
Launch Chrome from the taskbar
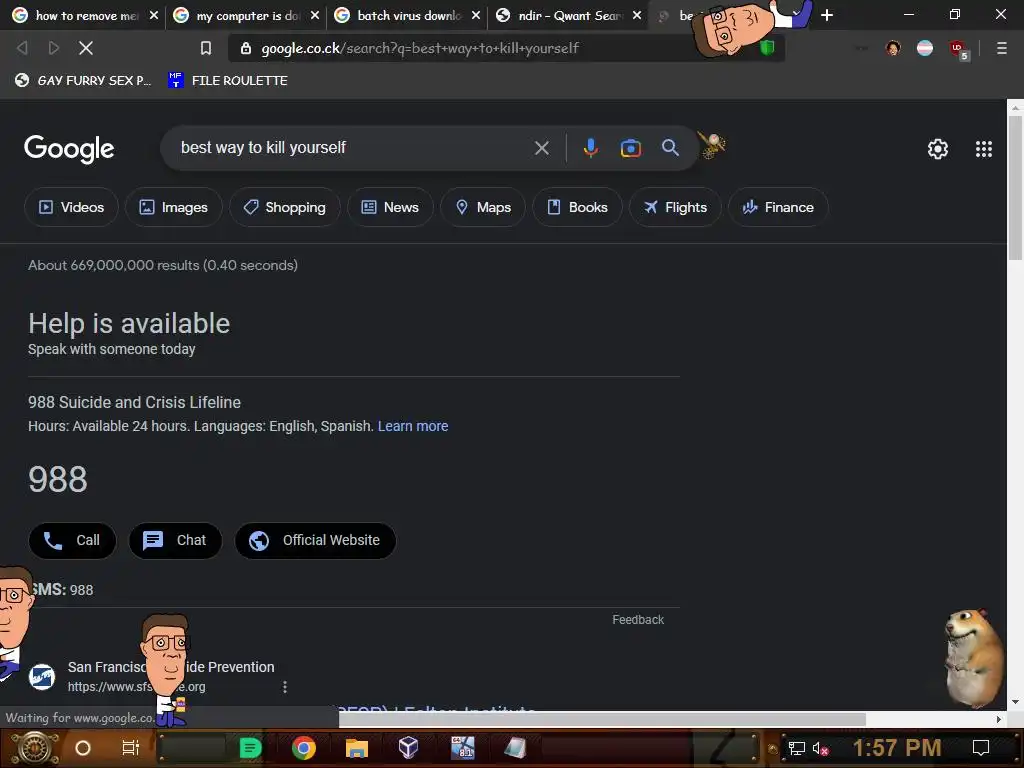[x=304, y=748]
